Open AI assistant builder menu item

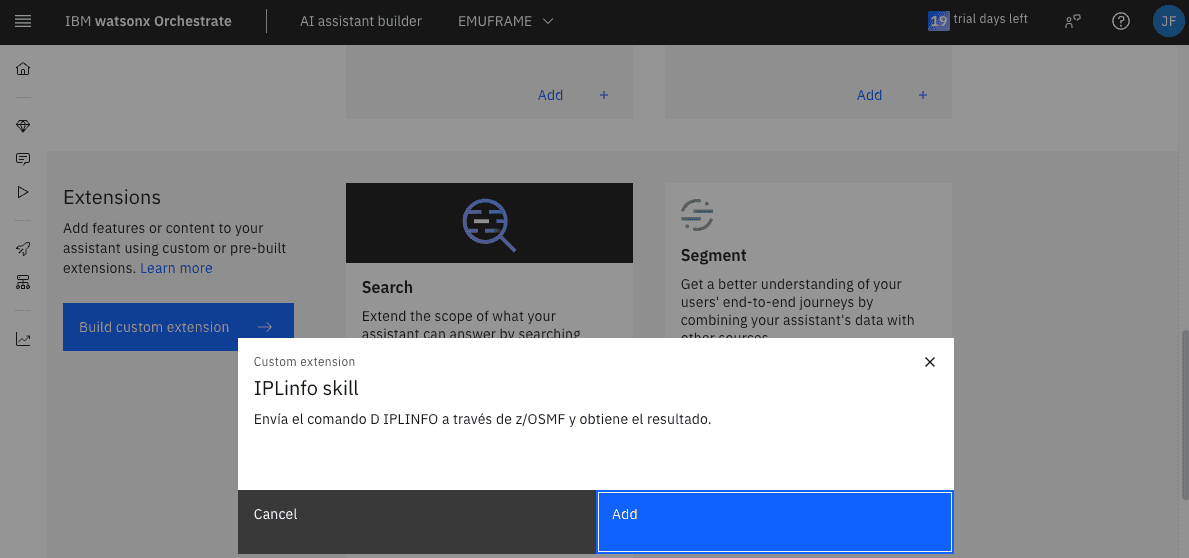(x=361, y=21)
